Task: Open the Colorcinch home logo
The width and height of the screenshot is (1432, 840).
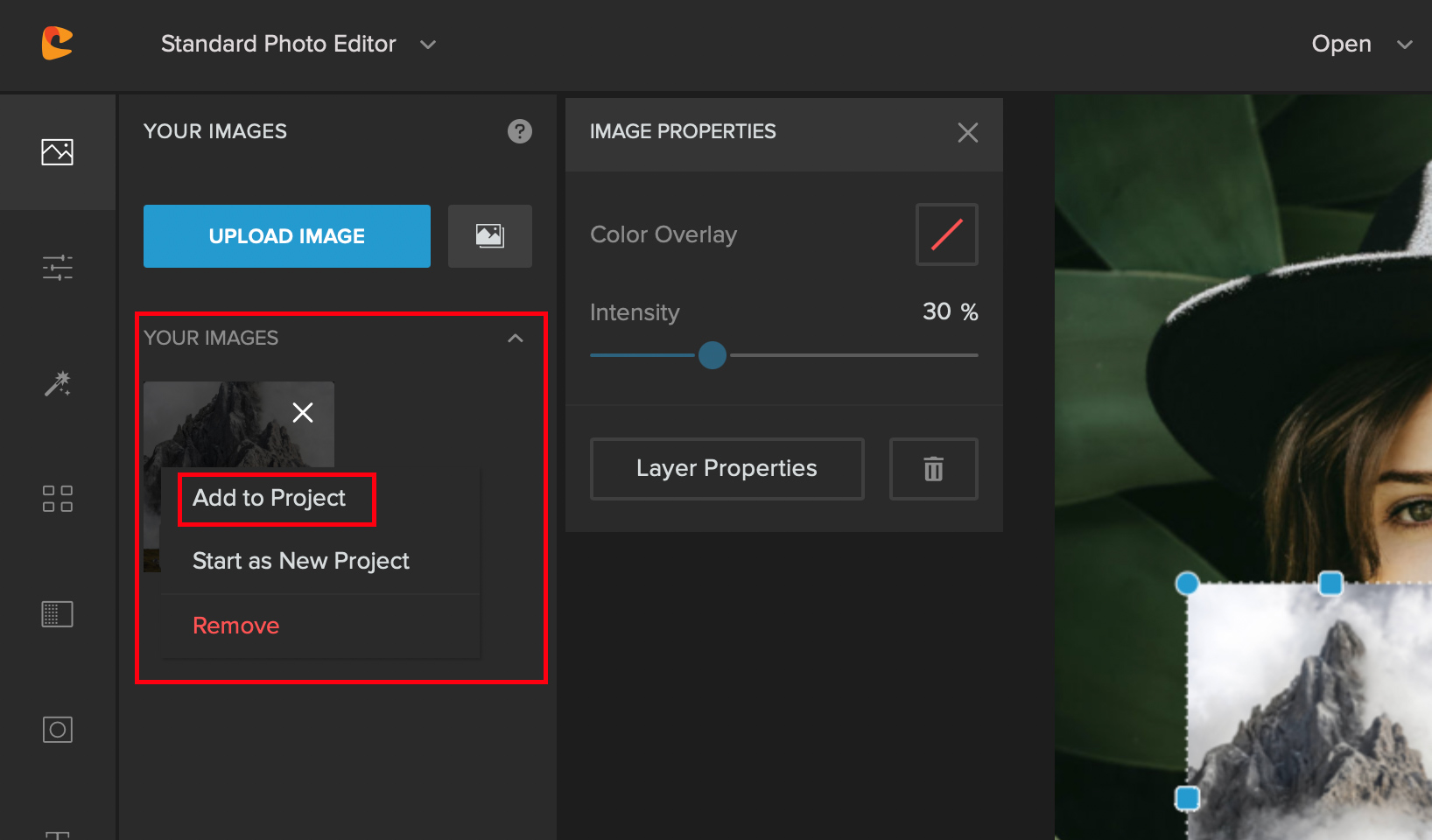Action: [x=55, y=44]
